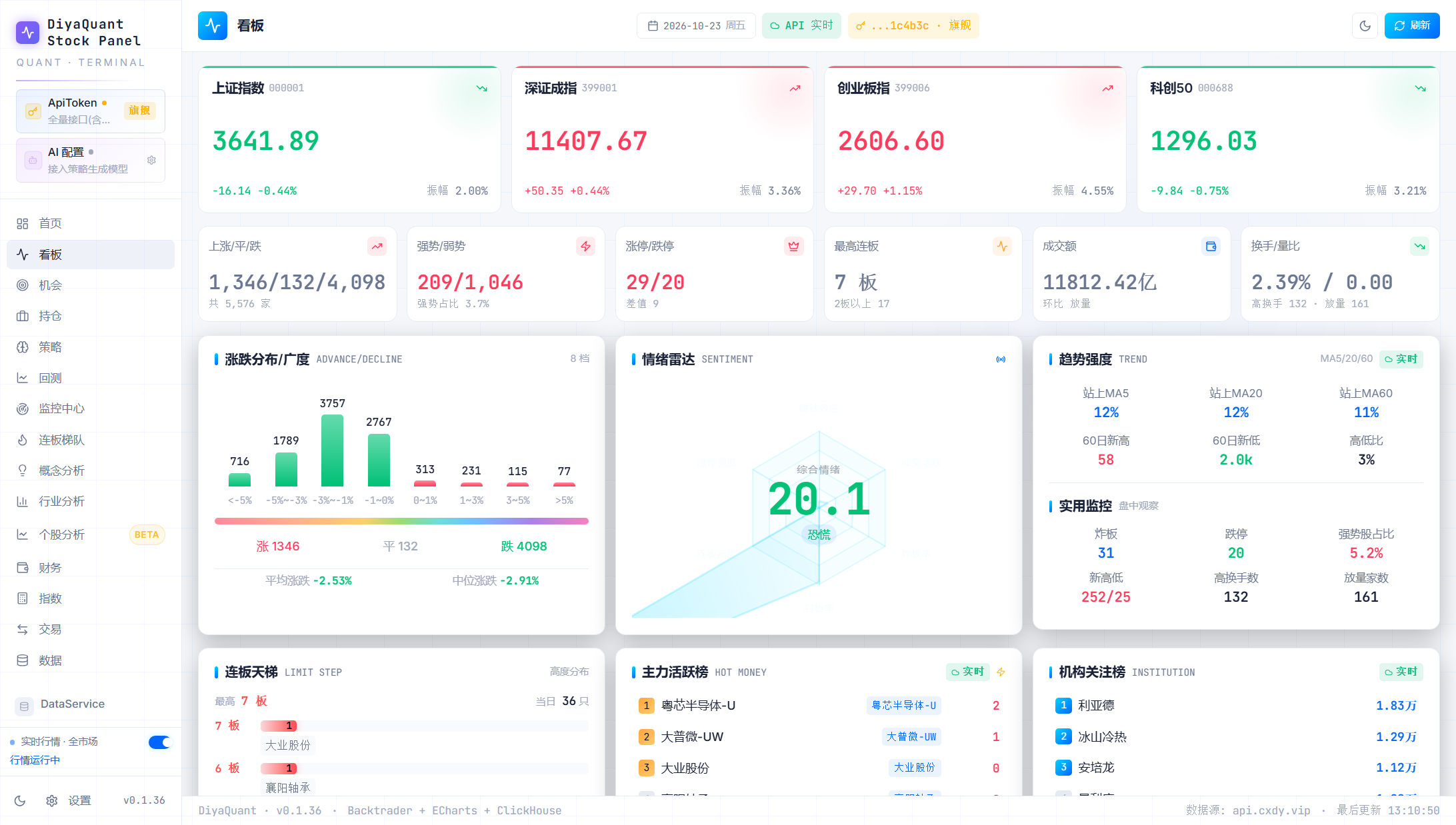Viewport: 1456px width, 825px height.
Task: Click the 指数 calculator icon
Action: tap(23, 598)
